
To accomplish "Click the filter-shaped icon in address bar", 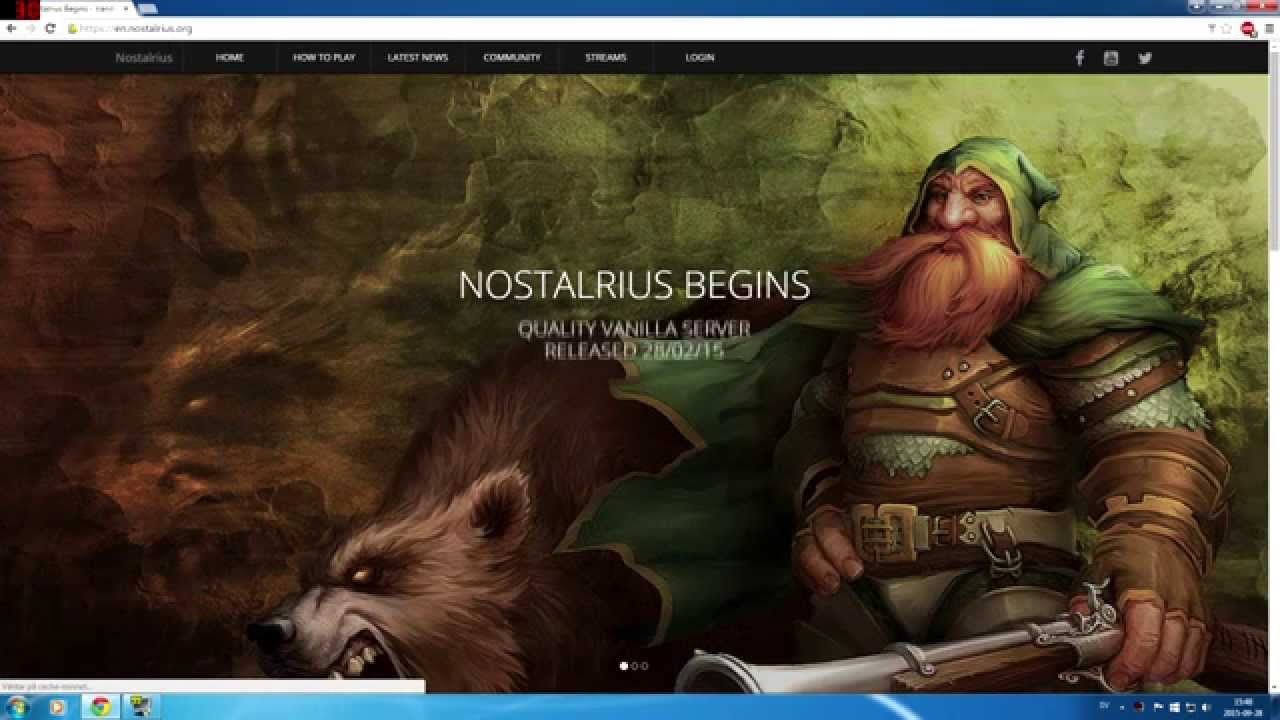I will 1212,29.
